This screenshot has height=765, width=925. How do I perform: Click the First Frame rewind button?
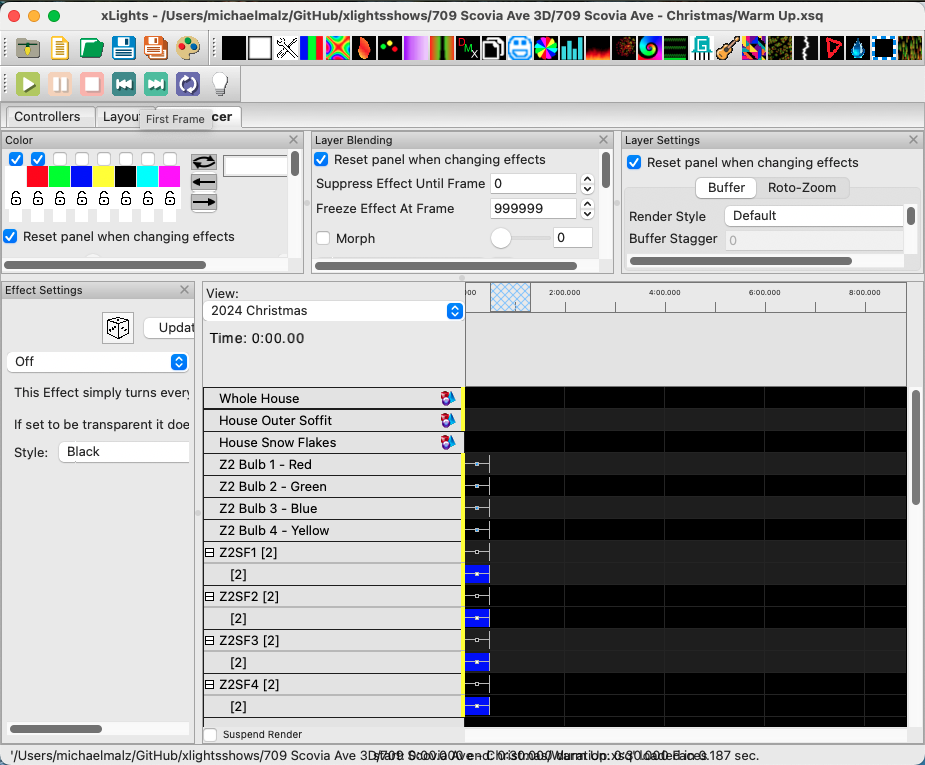pyautogui.click(x=124, y=84)
